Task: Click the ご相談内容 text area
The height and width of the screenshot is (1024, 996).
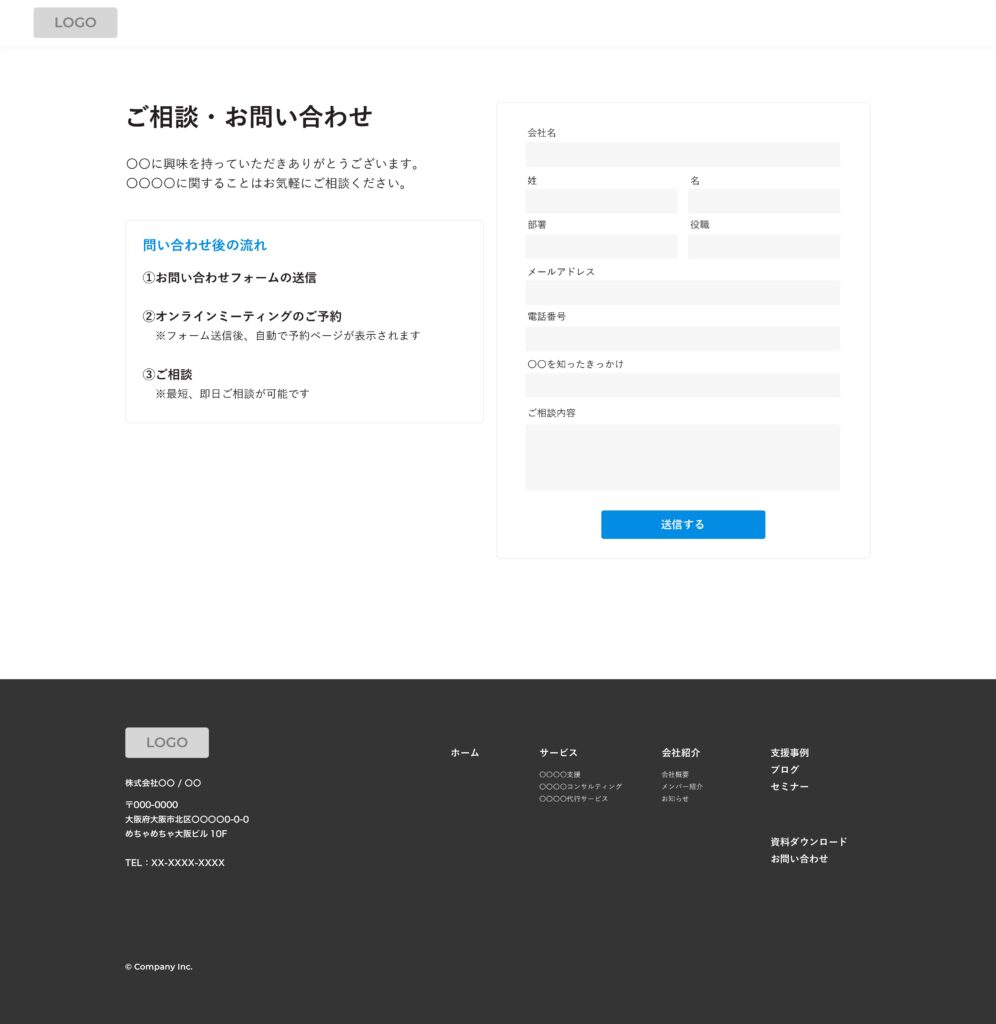Action: (x=682, y=457)
